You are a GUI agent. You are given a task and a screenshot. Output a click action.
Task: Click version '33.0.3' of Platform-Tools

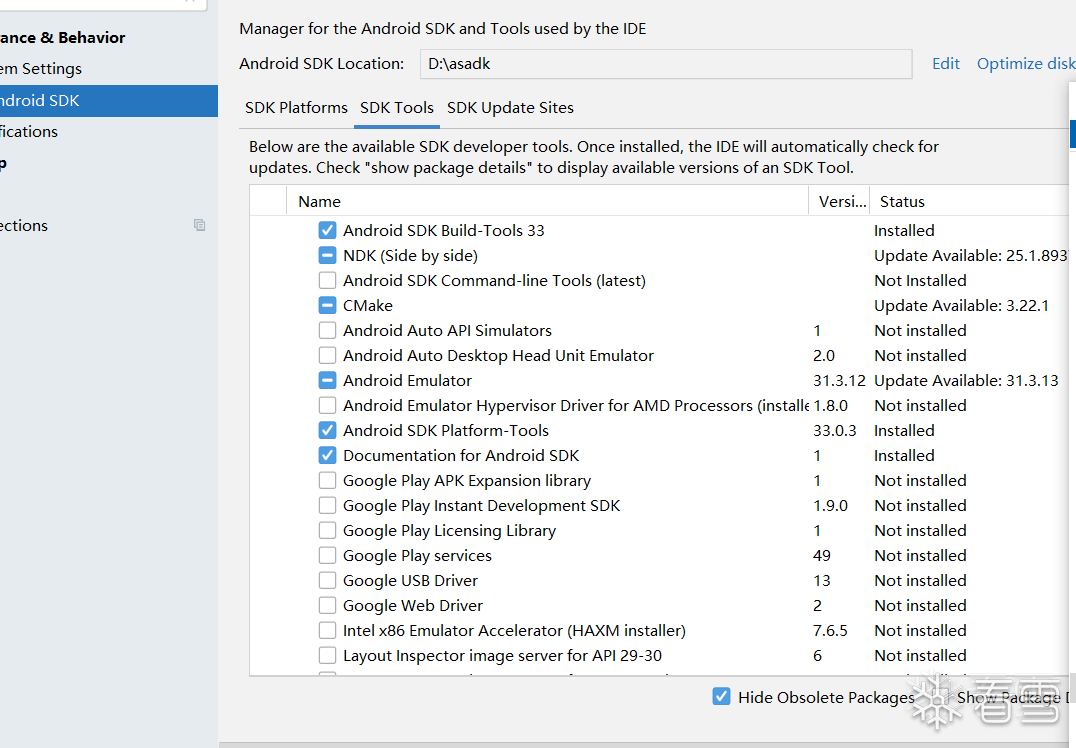[x=834, y=430]
